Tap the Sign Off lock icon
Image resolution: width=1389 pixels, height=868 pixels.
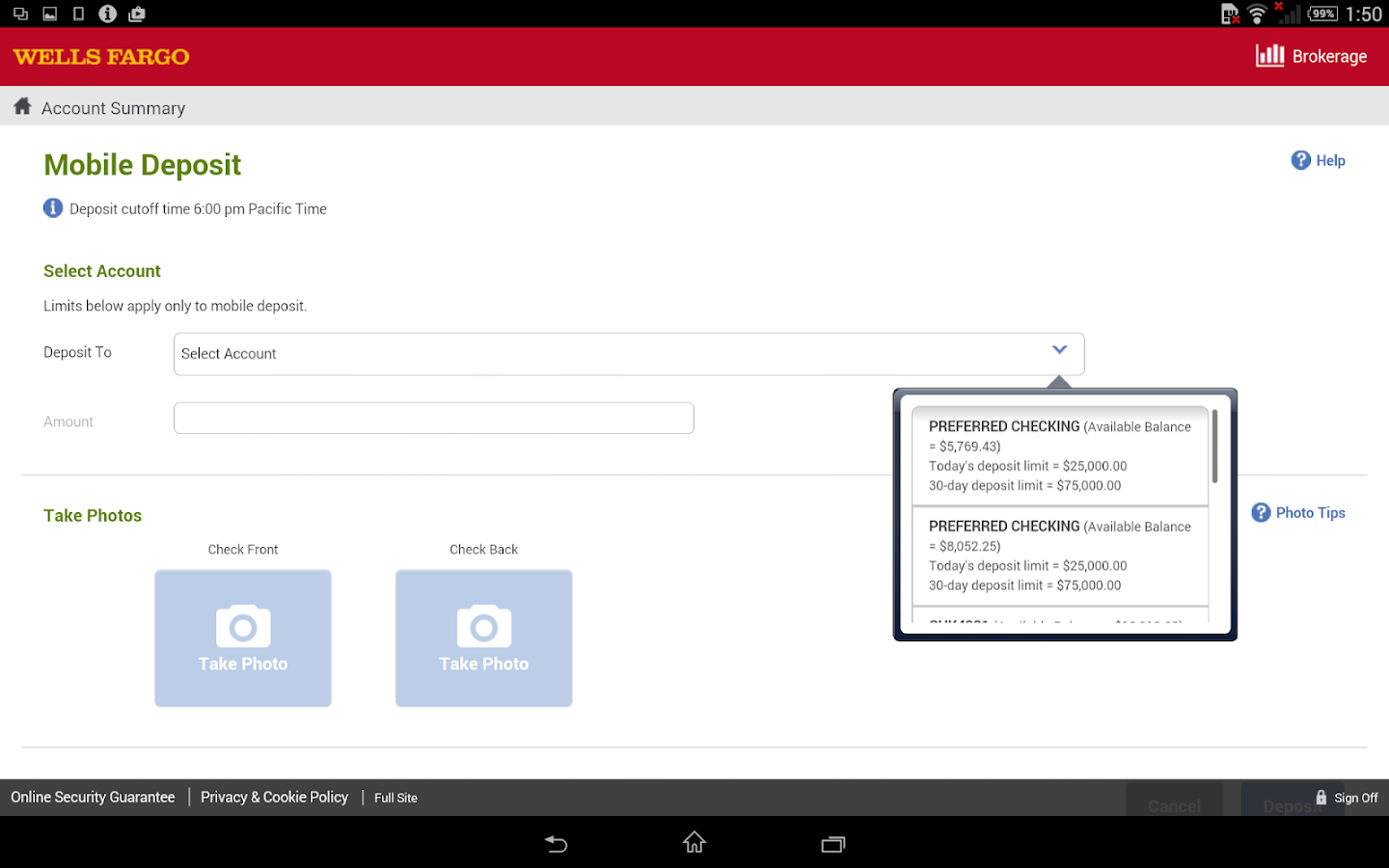coord(1321,798)
